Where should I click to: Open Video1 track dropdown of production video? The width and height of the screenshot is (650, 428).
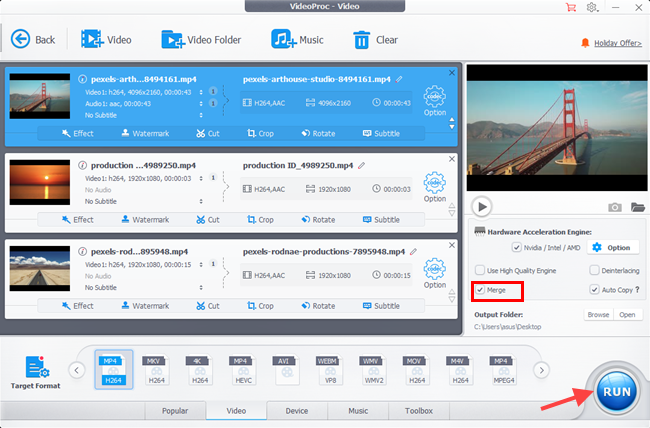201,178
